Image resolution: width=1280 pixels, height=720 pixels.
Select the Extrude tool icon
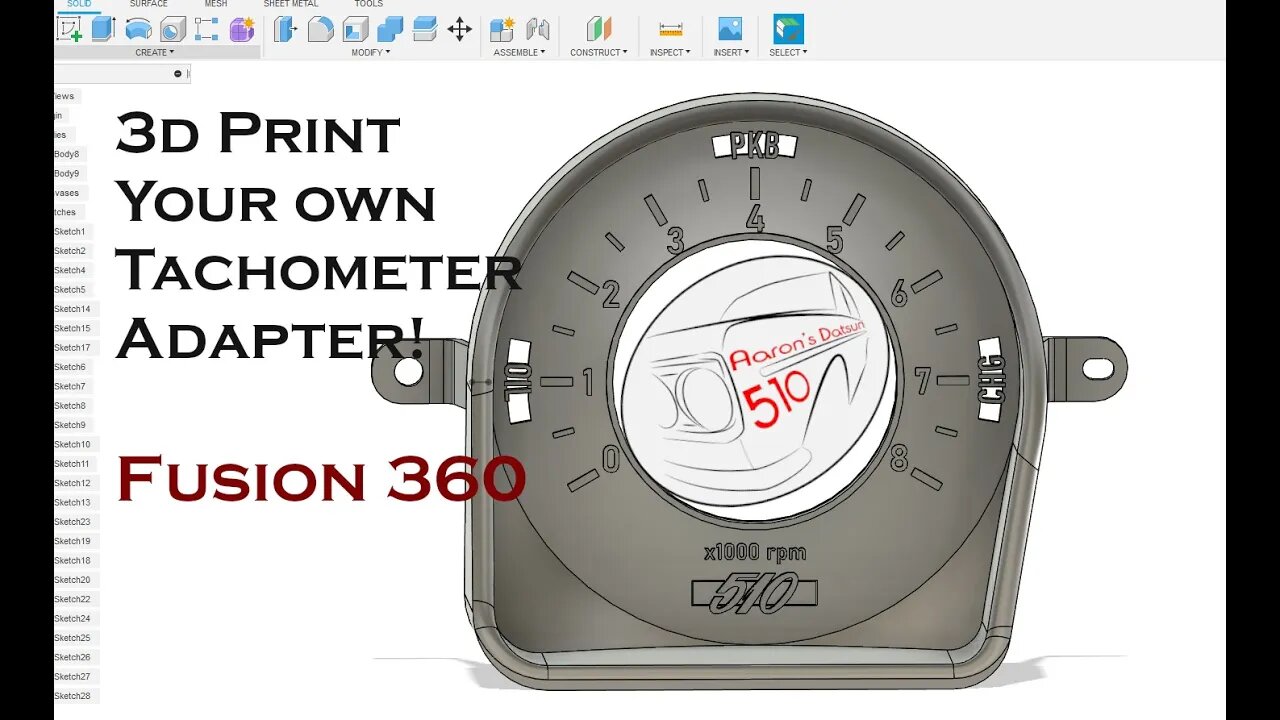pyautogui.click(x=104, y=29)
